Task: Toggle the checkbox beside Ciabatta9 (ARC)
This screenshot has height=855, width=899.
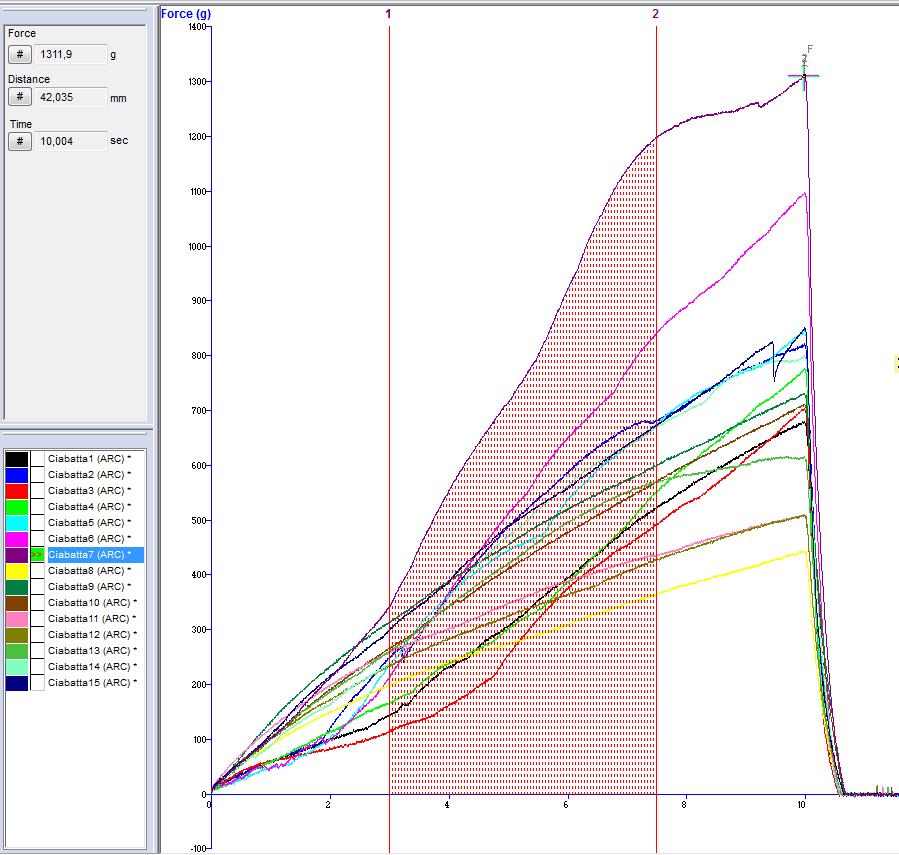Action: click(37, 587)
